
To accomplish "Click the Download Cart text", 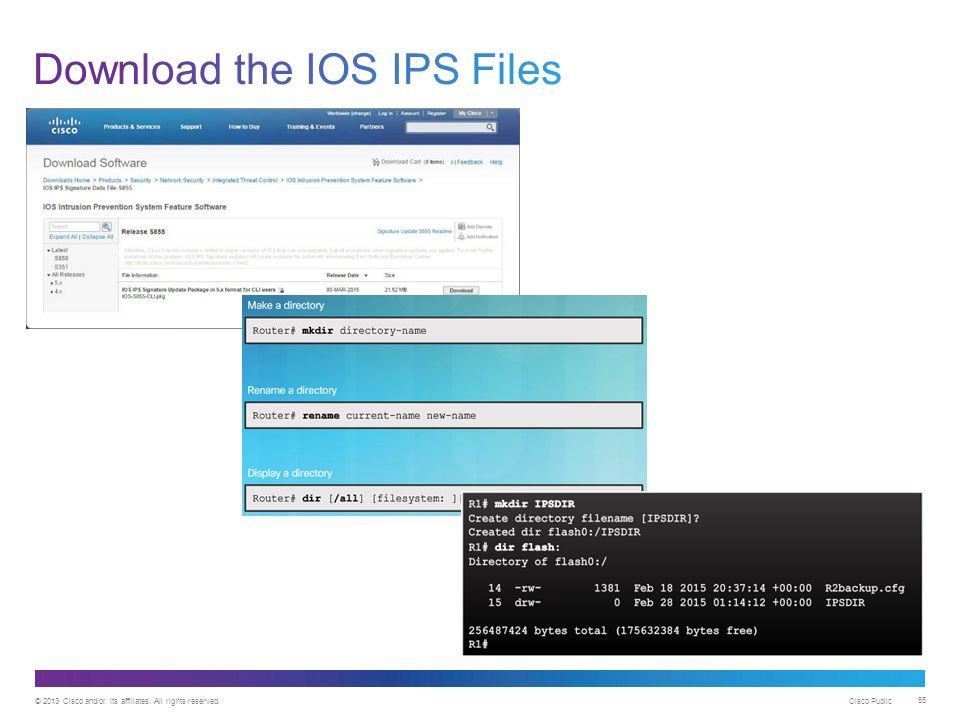I will point(401,162).
